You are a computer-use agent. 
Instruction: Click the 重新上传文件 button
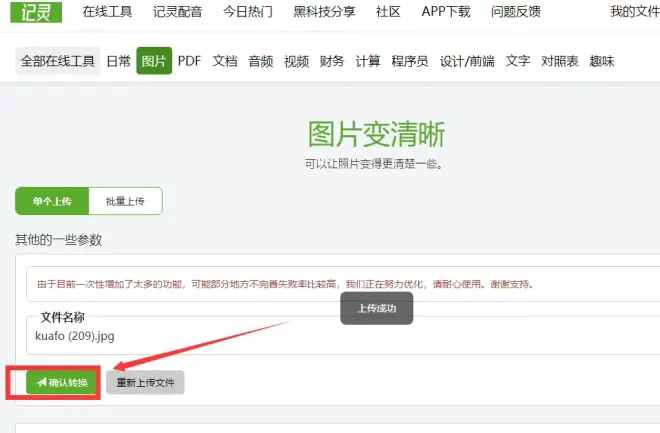(x=145, y=382)
